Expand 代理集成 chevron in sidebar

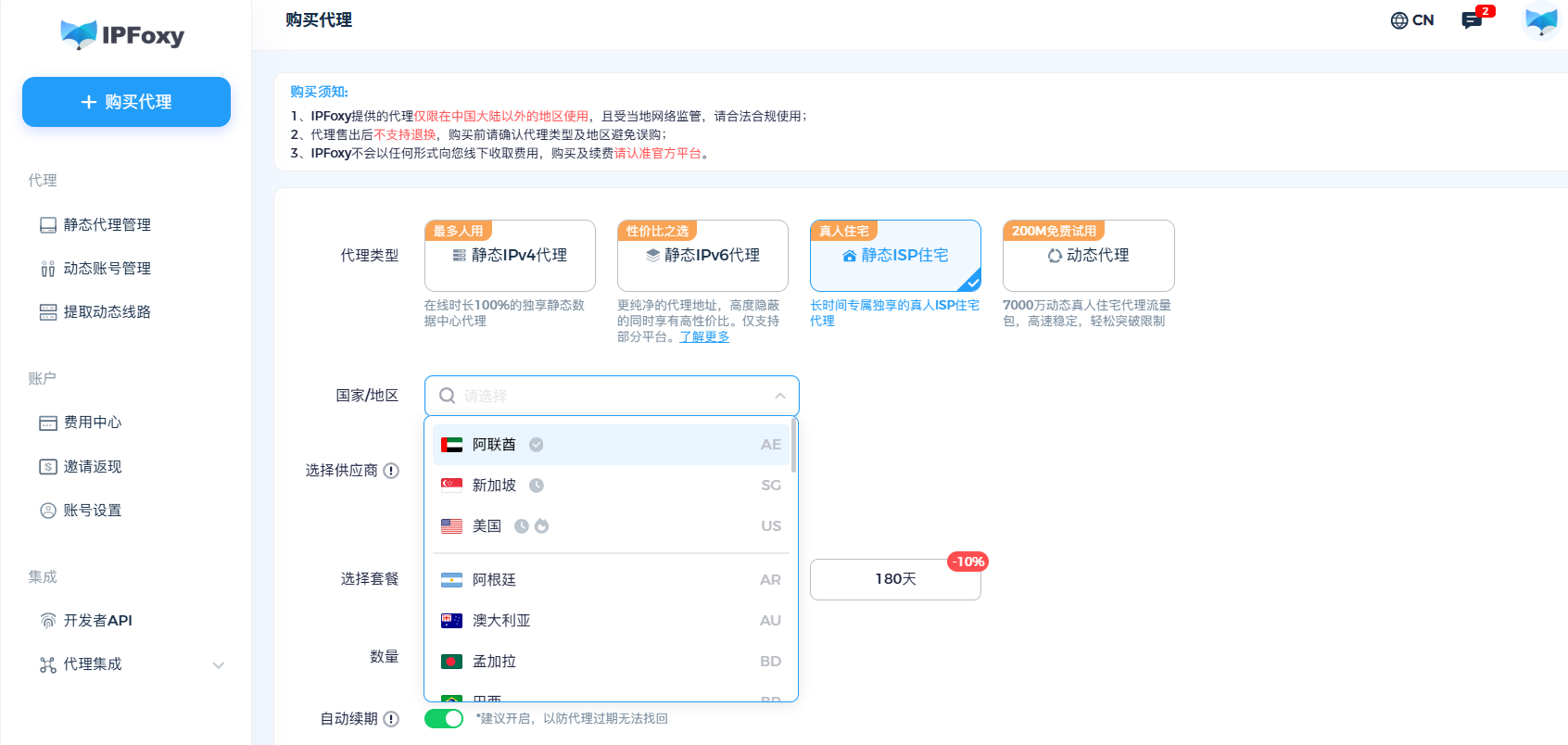[x=219, y=664]
